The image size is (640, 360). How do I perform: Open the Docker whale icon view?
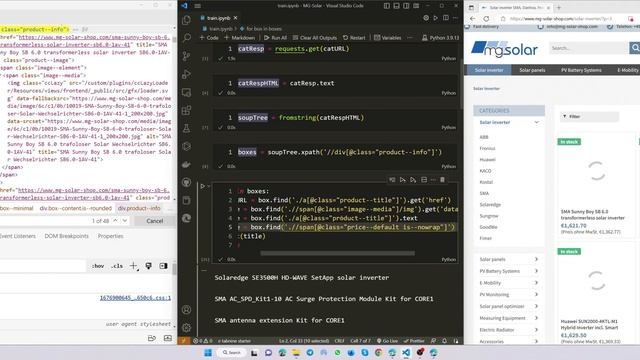tap(187, 164)
